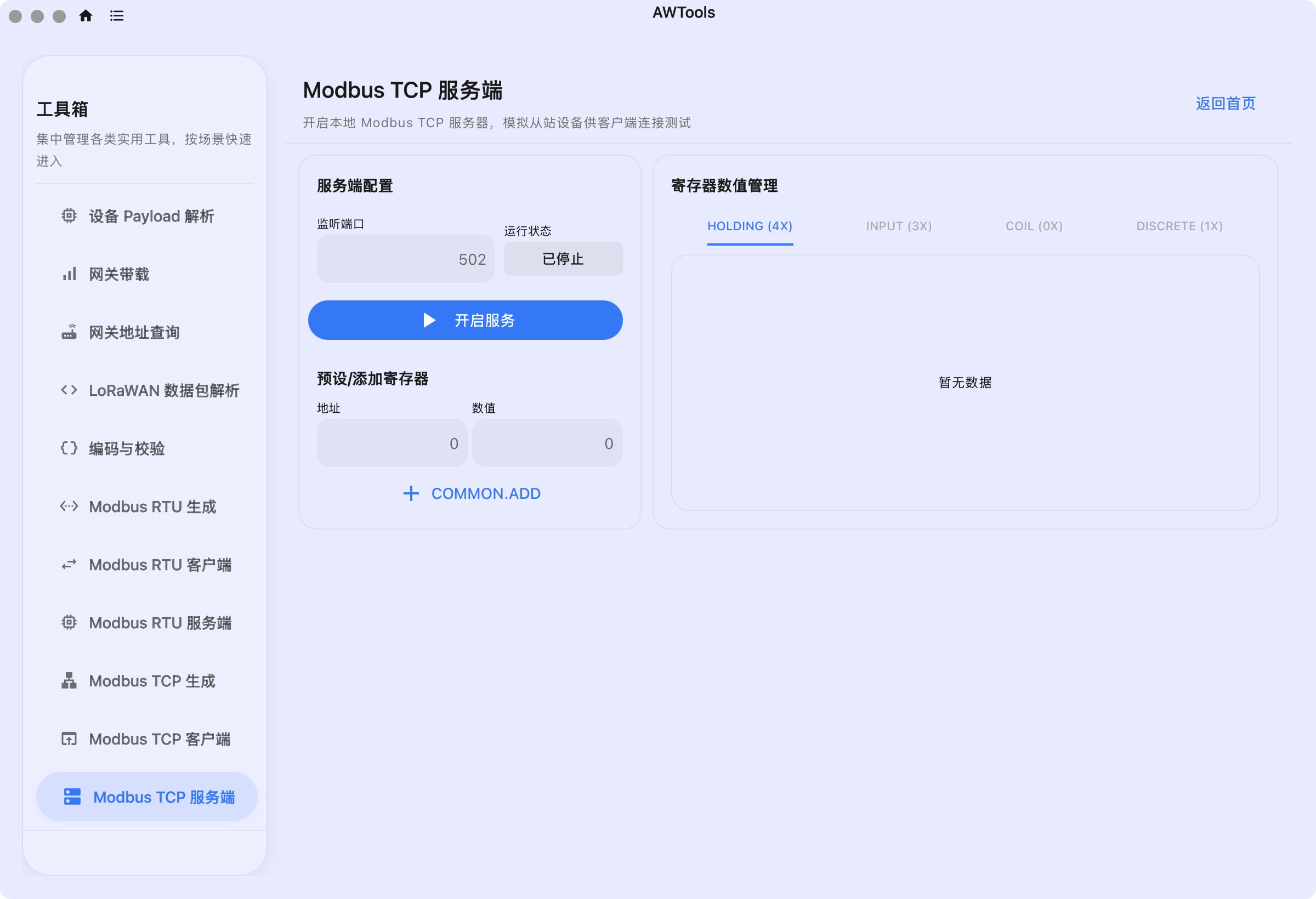Select LoRaWAN 数据包解析 in sidebar
Viewport: 1316px width, 899px height.
[x=146, y=391]
